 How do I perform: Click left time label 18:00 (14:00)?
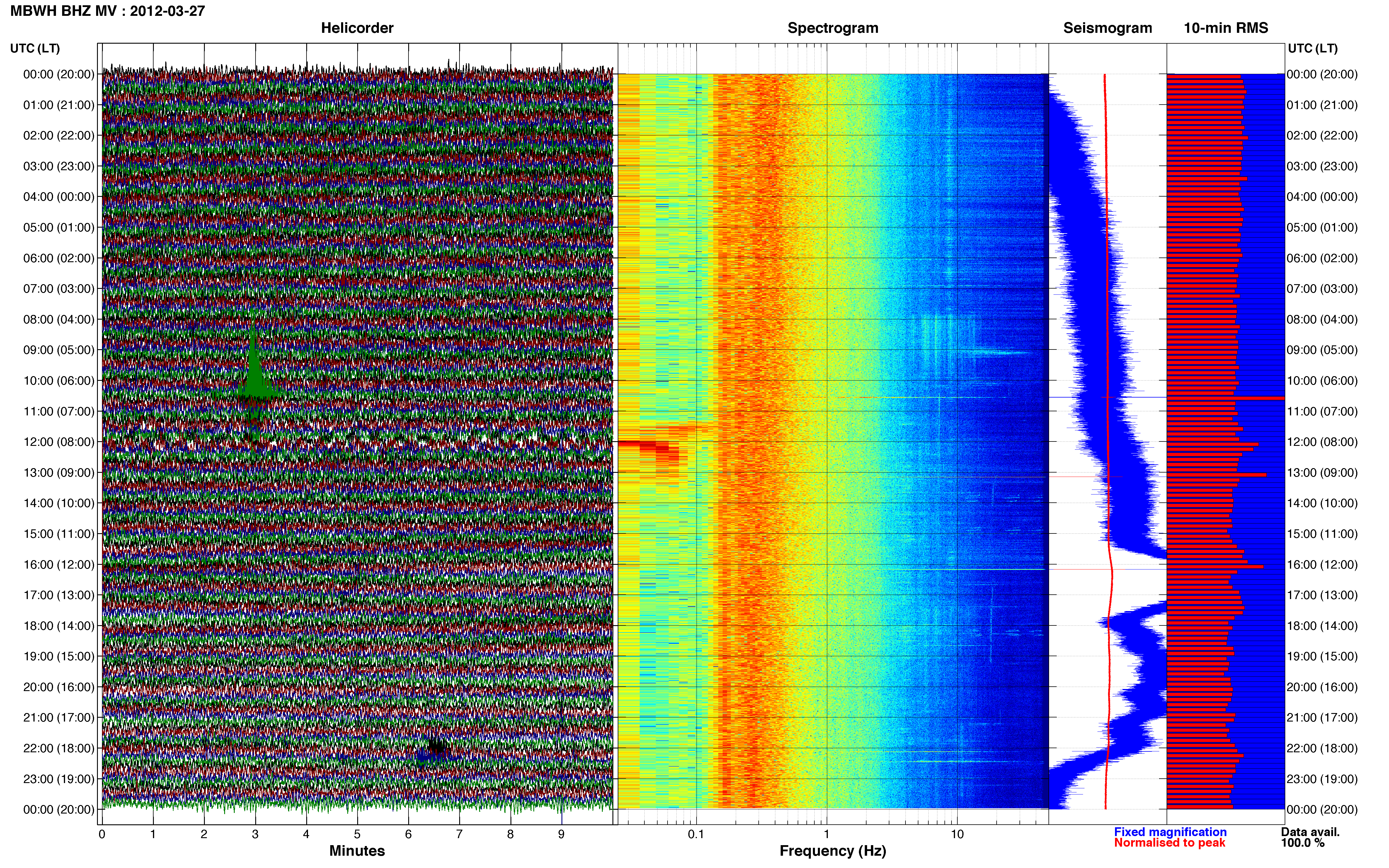[59, 626]
